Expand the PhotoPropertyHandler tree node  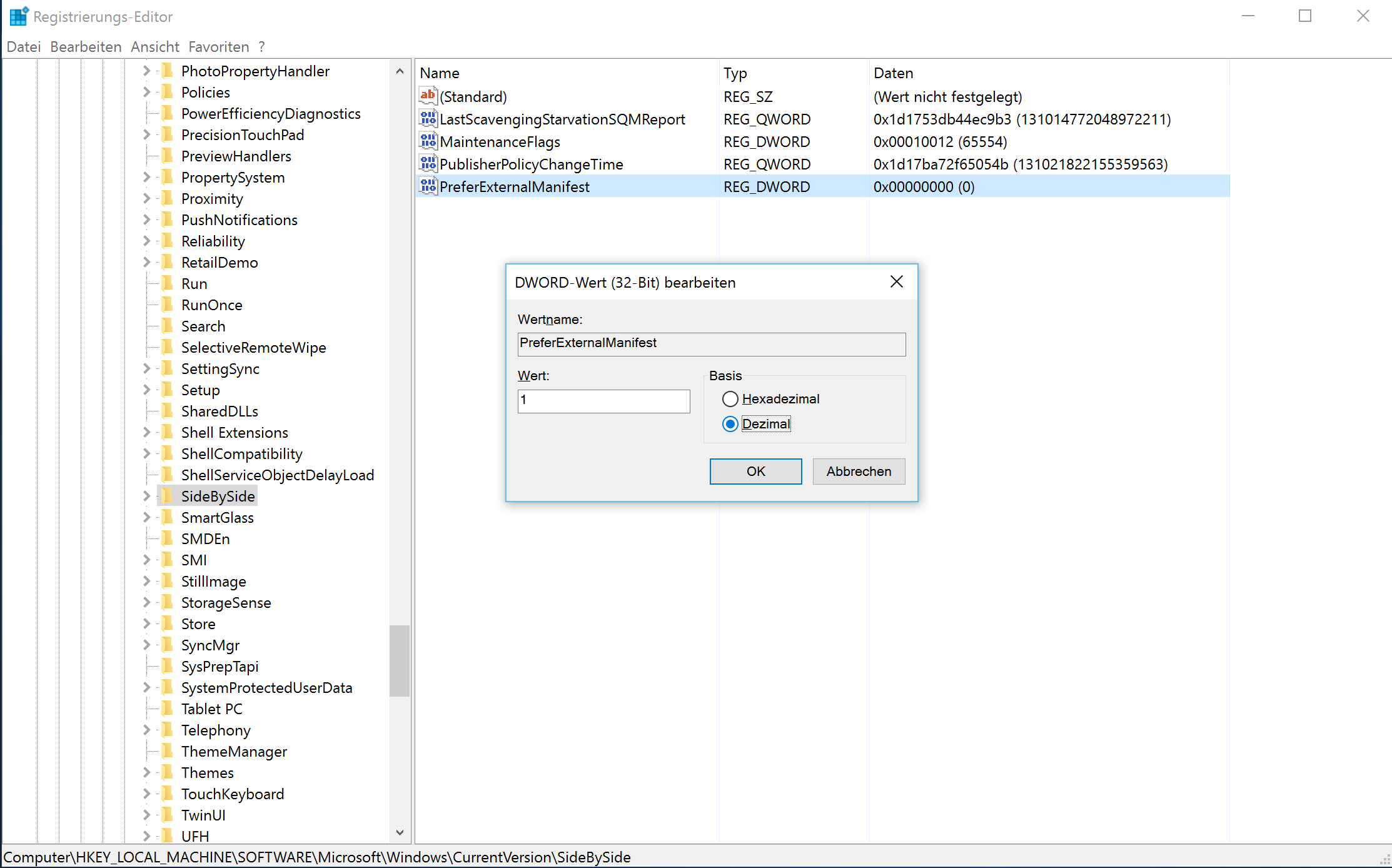(x=146, y=71)
